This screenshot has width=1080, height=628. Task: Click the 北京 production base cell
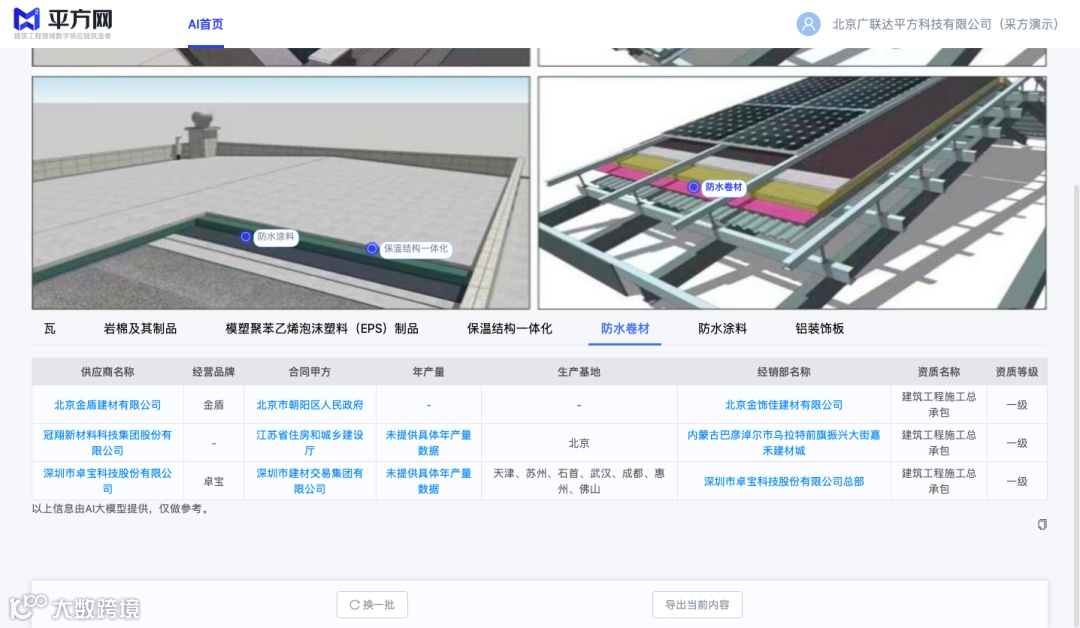pyautogui.click(x=579, y=443)
